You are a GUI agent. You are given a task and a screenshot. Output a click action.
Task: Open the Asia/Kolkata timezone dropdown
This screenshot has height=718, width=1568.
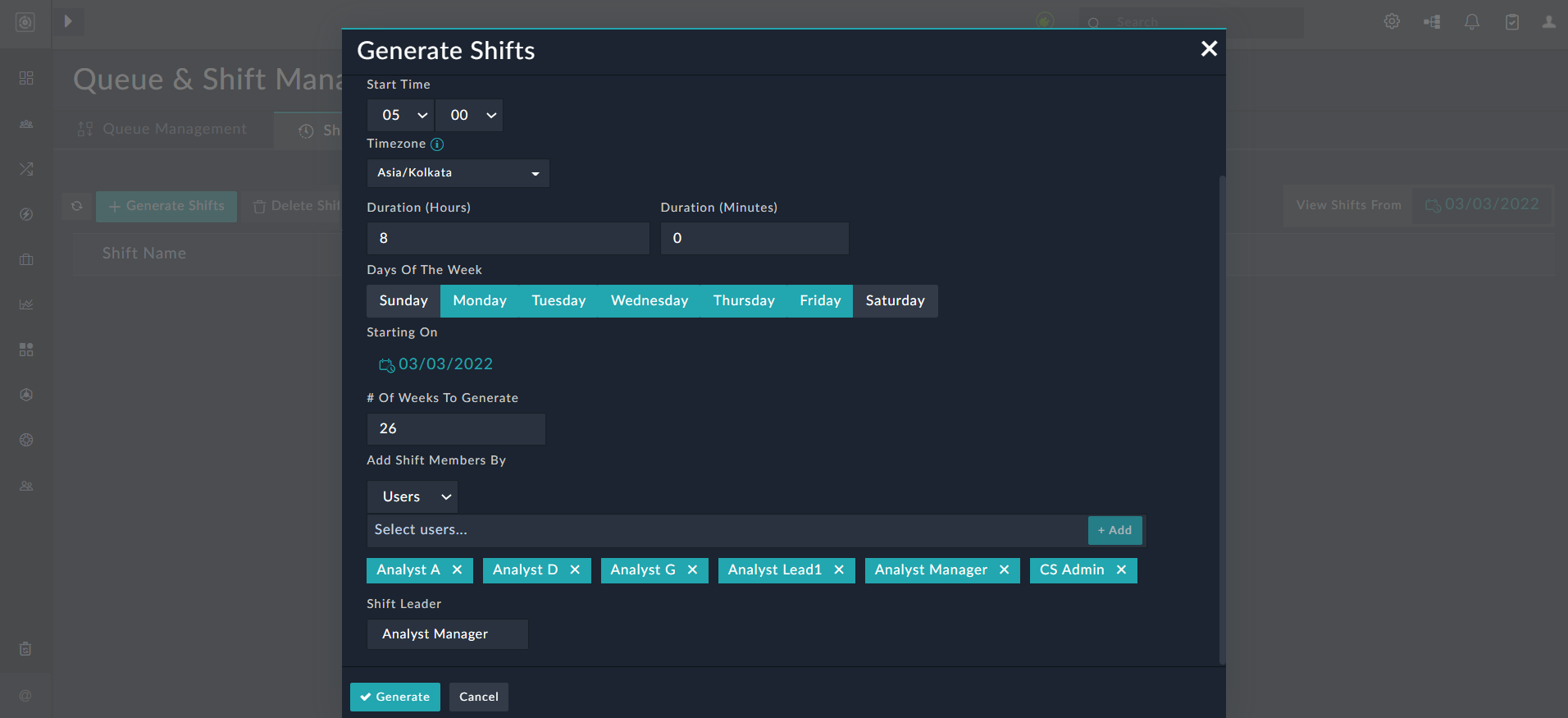coord(458,173)
